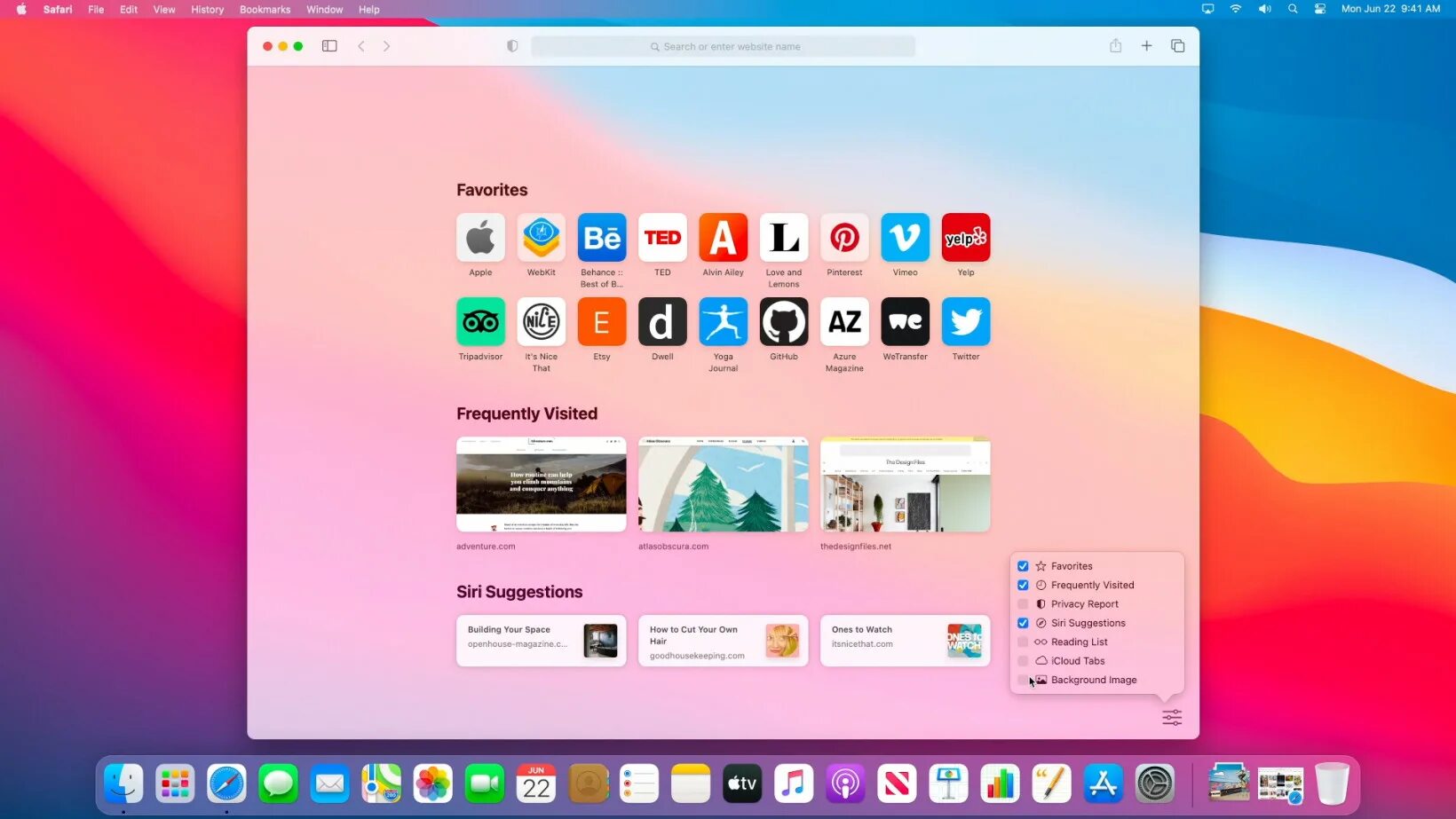Open the Apple favorite shortcut
Viewport: 1456px width, 819px height.
click(x=480, y=237)
